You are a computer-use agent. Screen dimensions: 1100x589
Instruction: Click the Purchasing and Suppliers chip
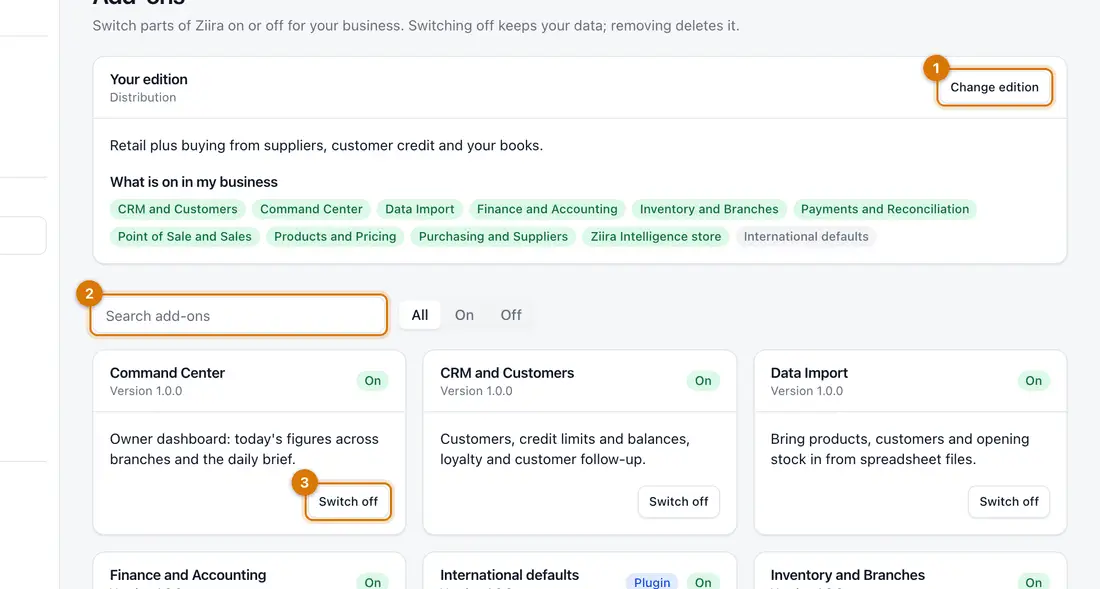[x=493, y=236]
